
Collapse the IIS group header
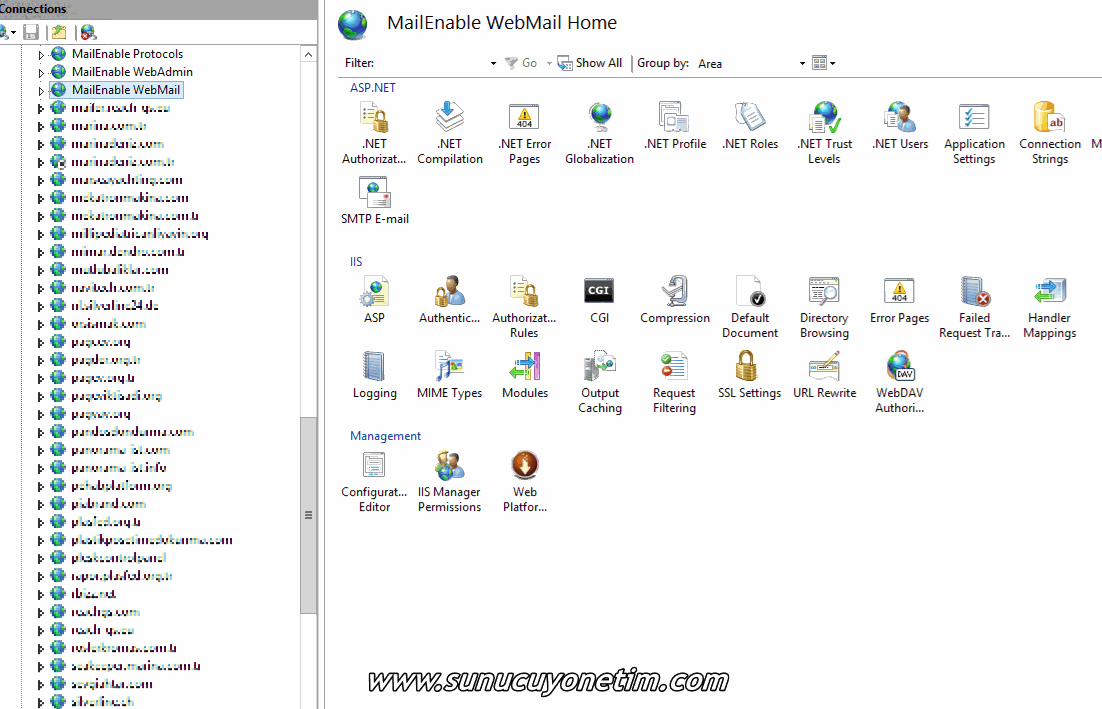pos(356,262)
